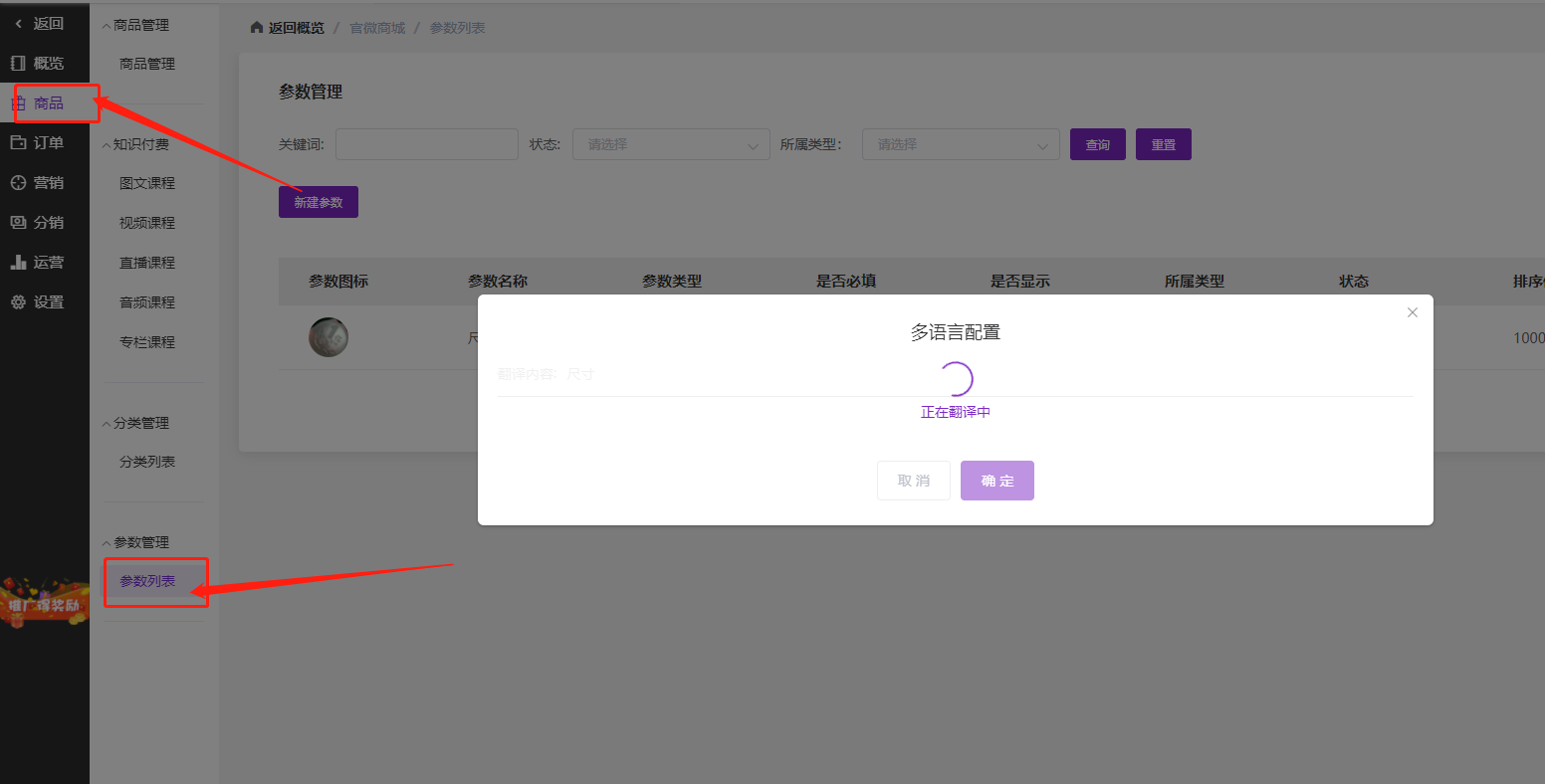Collapse the 分类管理 menu group
The height and width of the screenshot is (784, 1545).
108,424
